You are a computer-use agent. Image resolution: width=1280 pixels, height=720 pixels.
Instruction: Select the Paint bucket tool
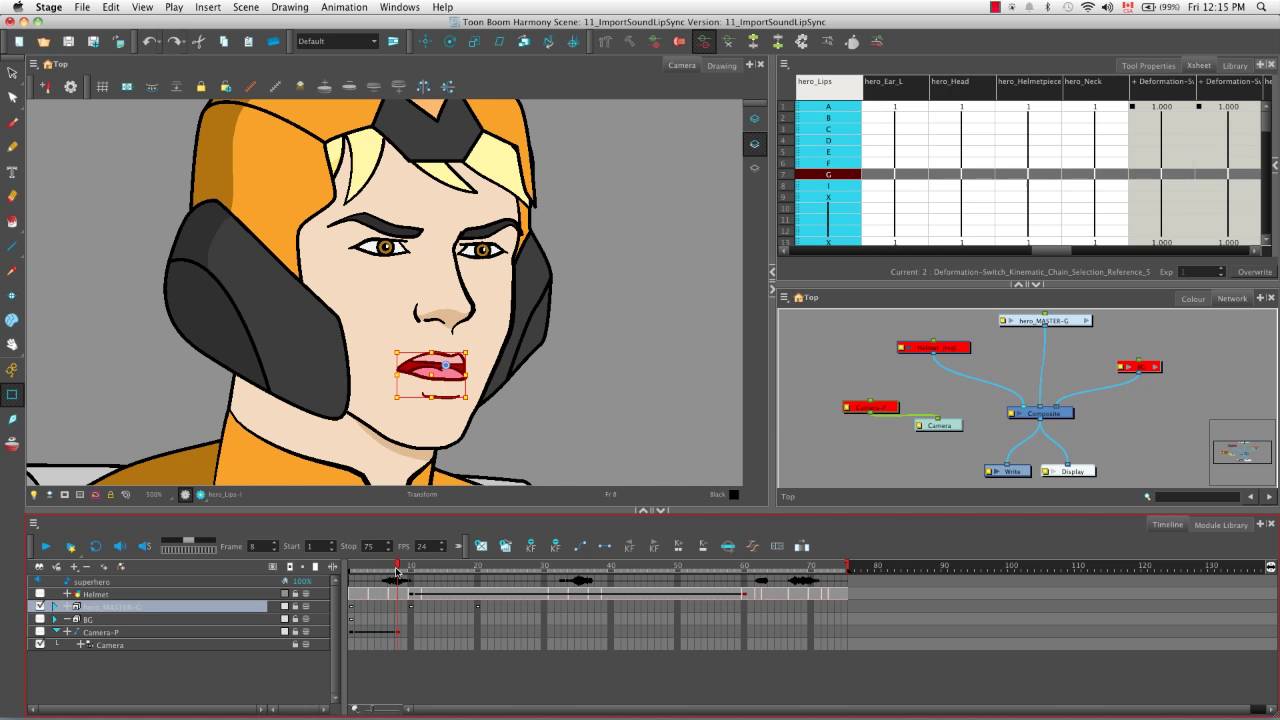12,221
